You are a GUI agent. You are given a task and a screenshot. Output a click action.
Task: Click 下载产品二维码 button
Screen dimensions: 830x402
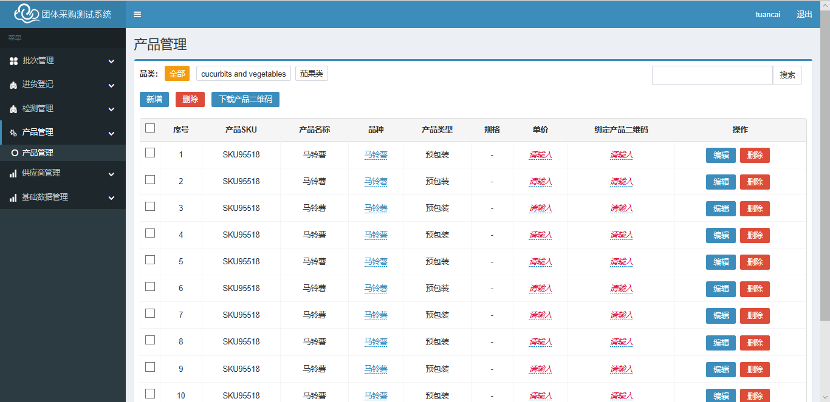(x=245, y=100)
